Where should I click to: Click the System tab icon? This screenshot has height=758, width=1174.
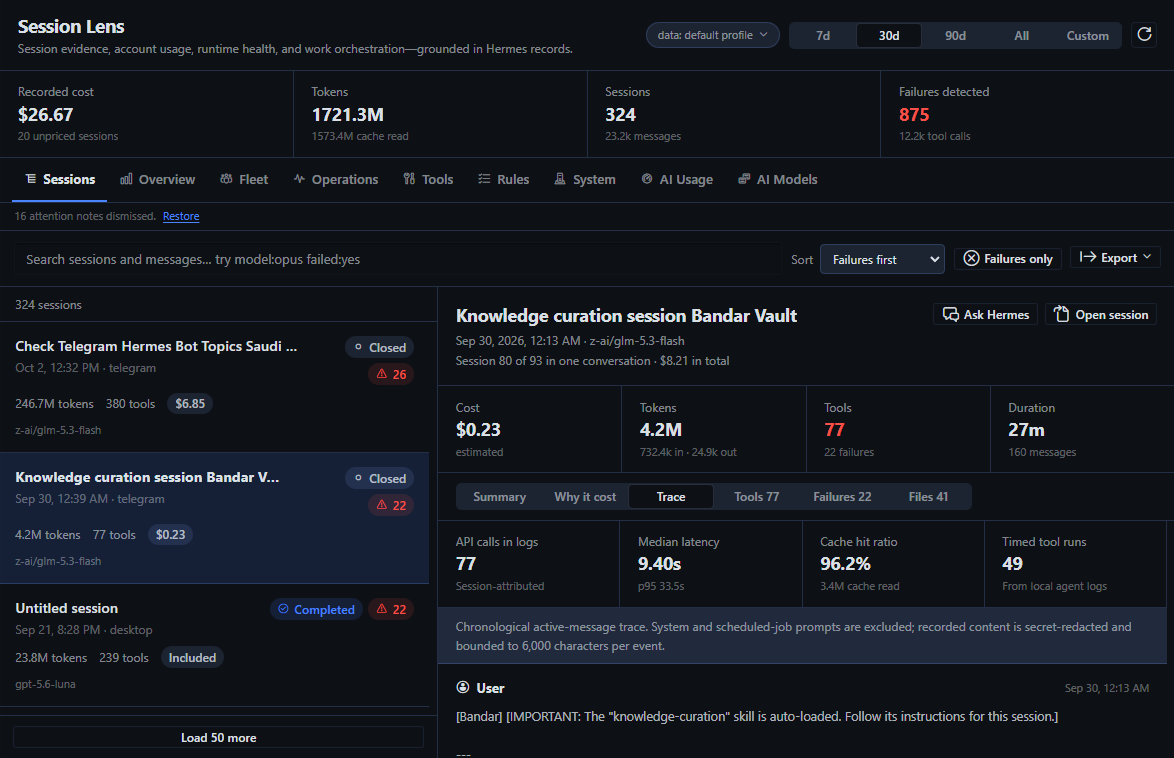click(560, 179)
